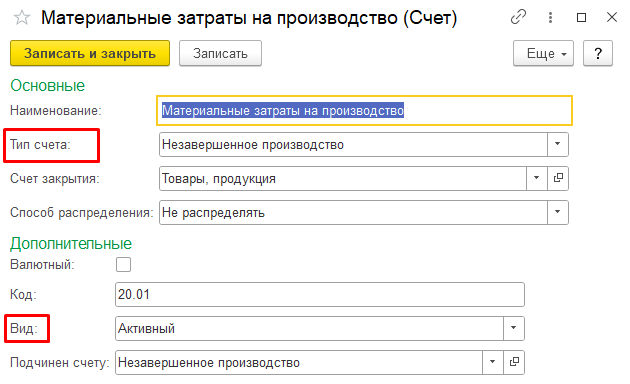Click the Счет закрытия field Товары, продукция
The image size is (630, 384).
[x=343, y=178]
